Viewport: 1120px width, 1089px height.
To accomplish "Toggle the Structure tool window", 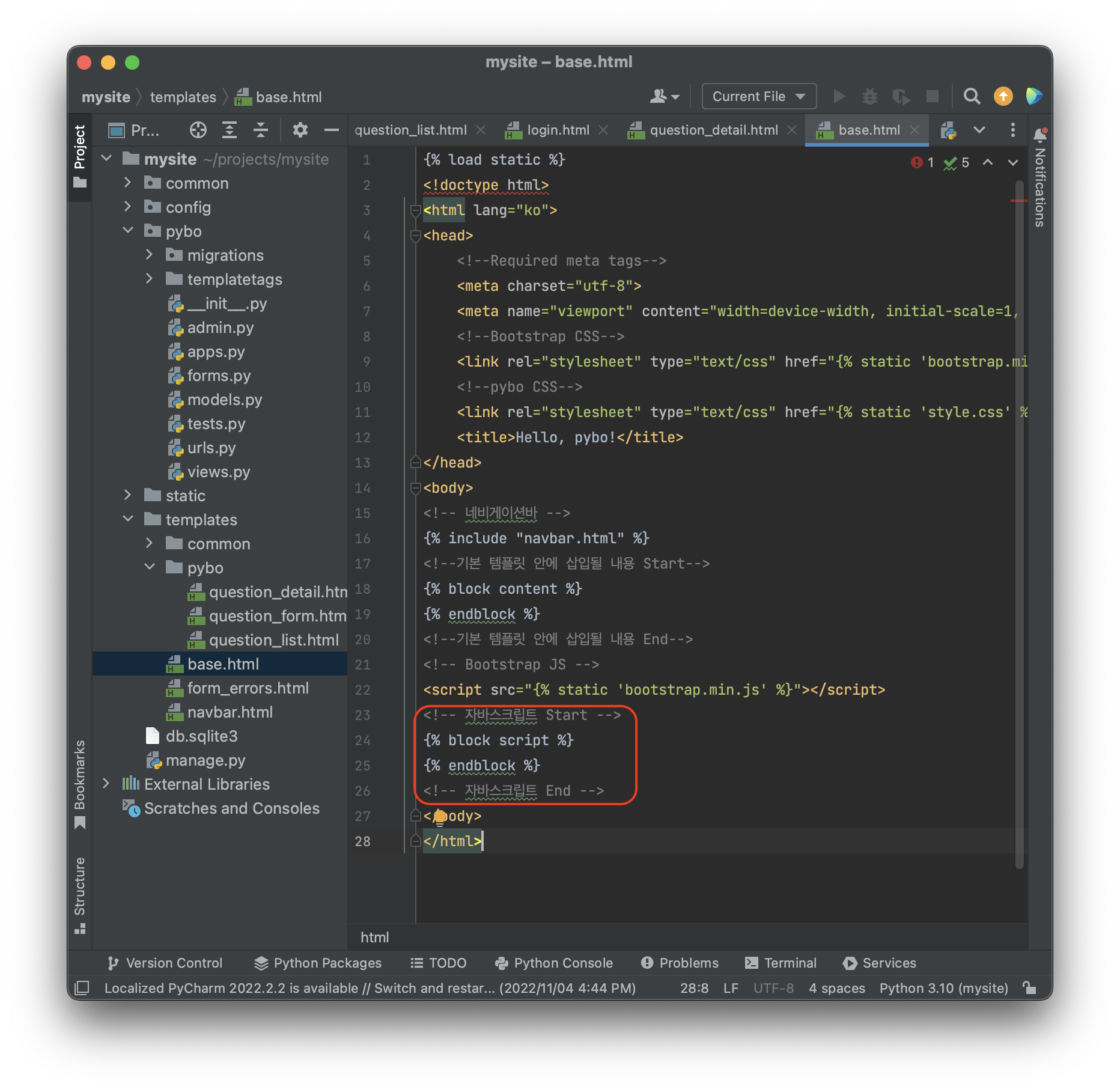I will point(80,895).
